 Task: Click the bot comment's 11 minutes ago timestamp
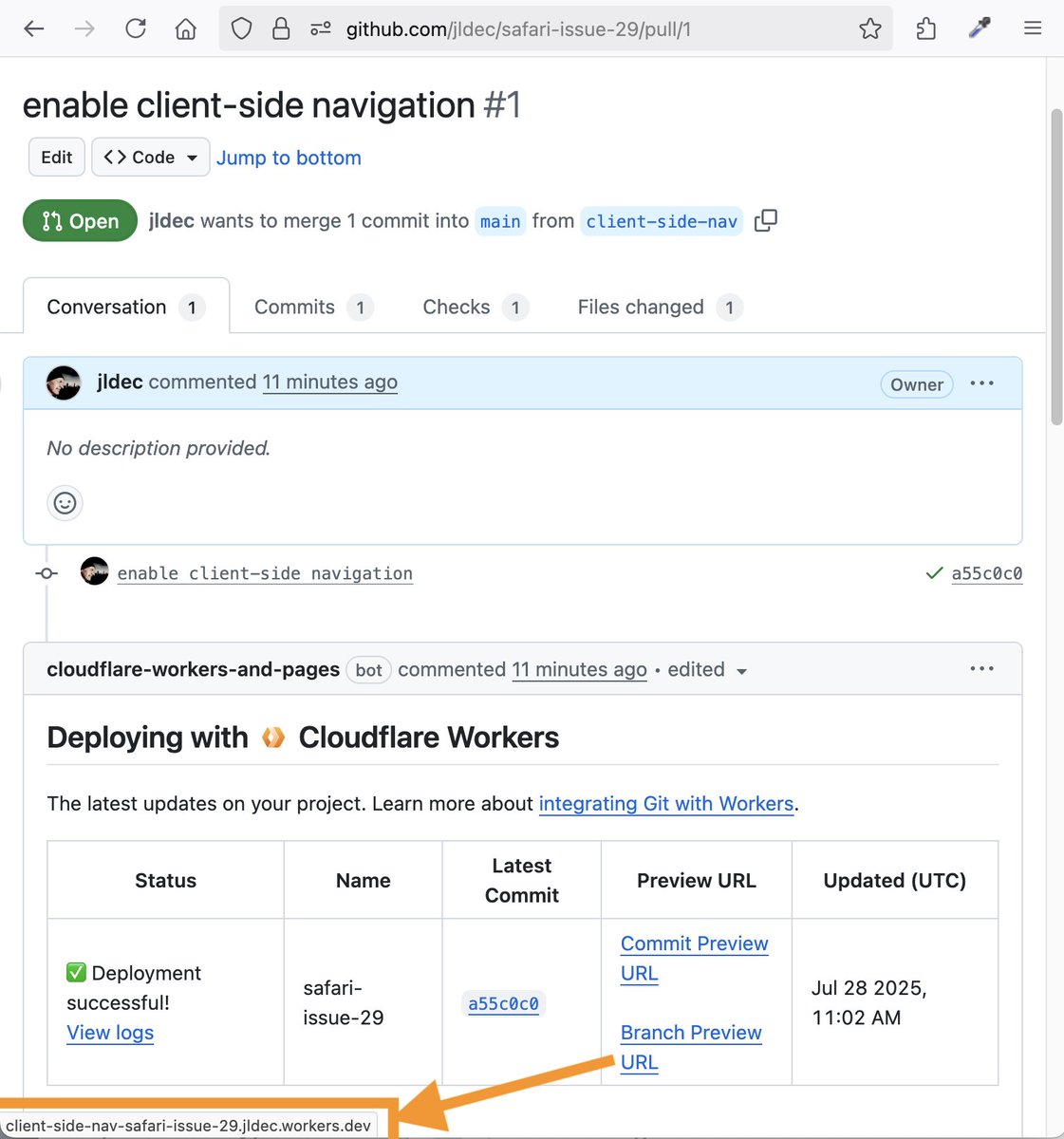click(579, 669)
